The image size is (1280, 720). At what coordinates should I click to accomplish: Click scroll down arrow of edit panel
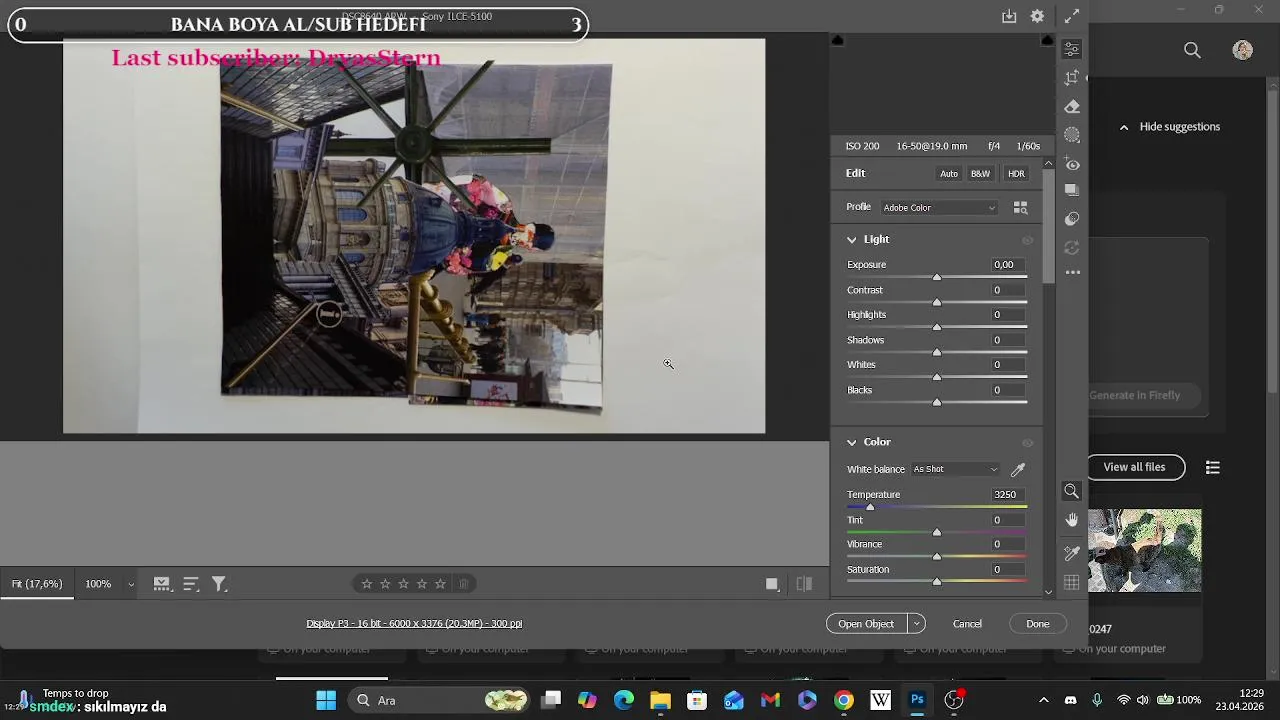(x=1048, y=591)
